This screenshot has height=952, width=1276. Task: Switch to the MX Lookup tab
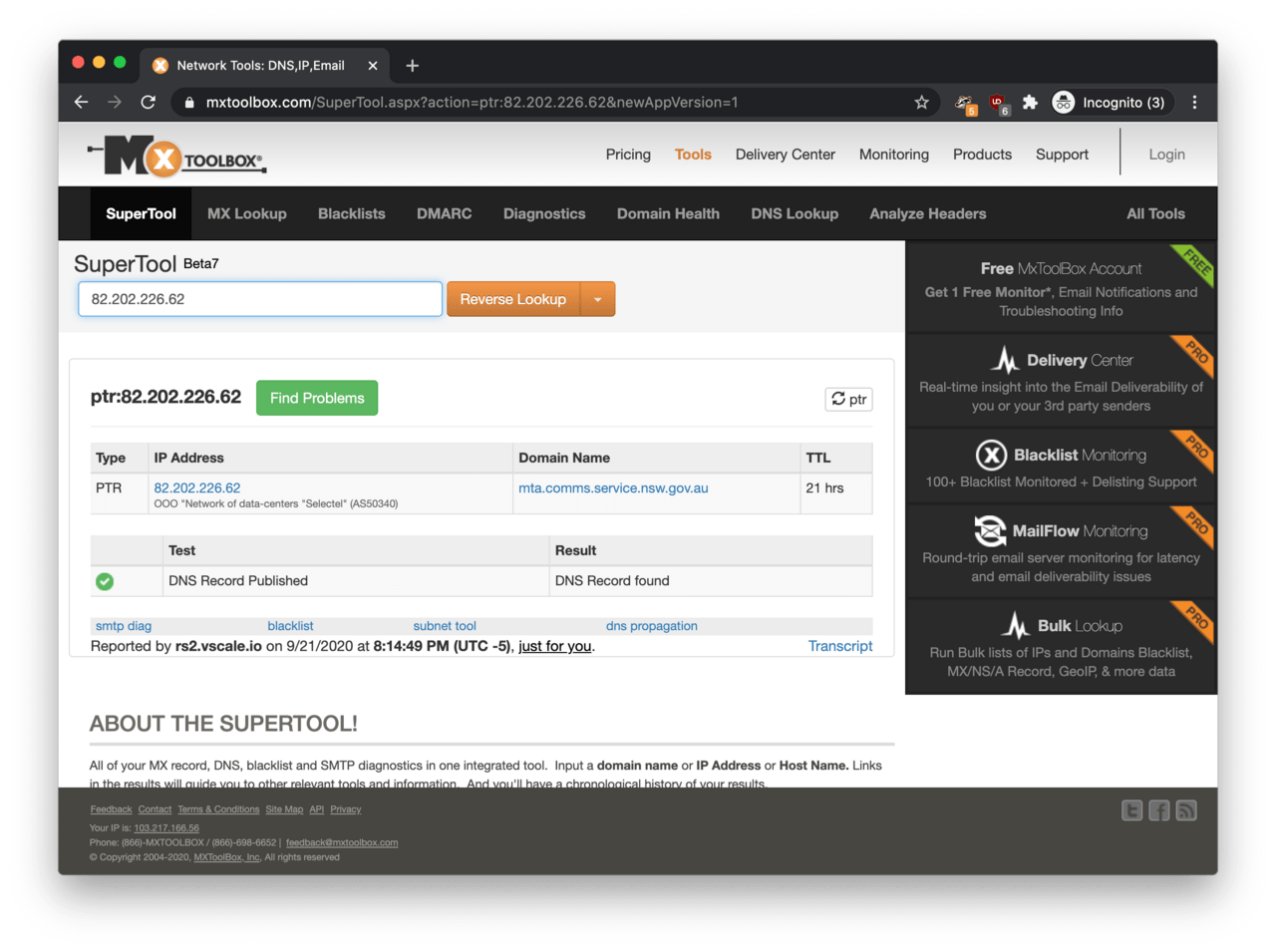coord(247,213)
